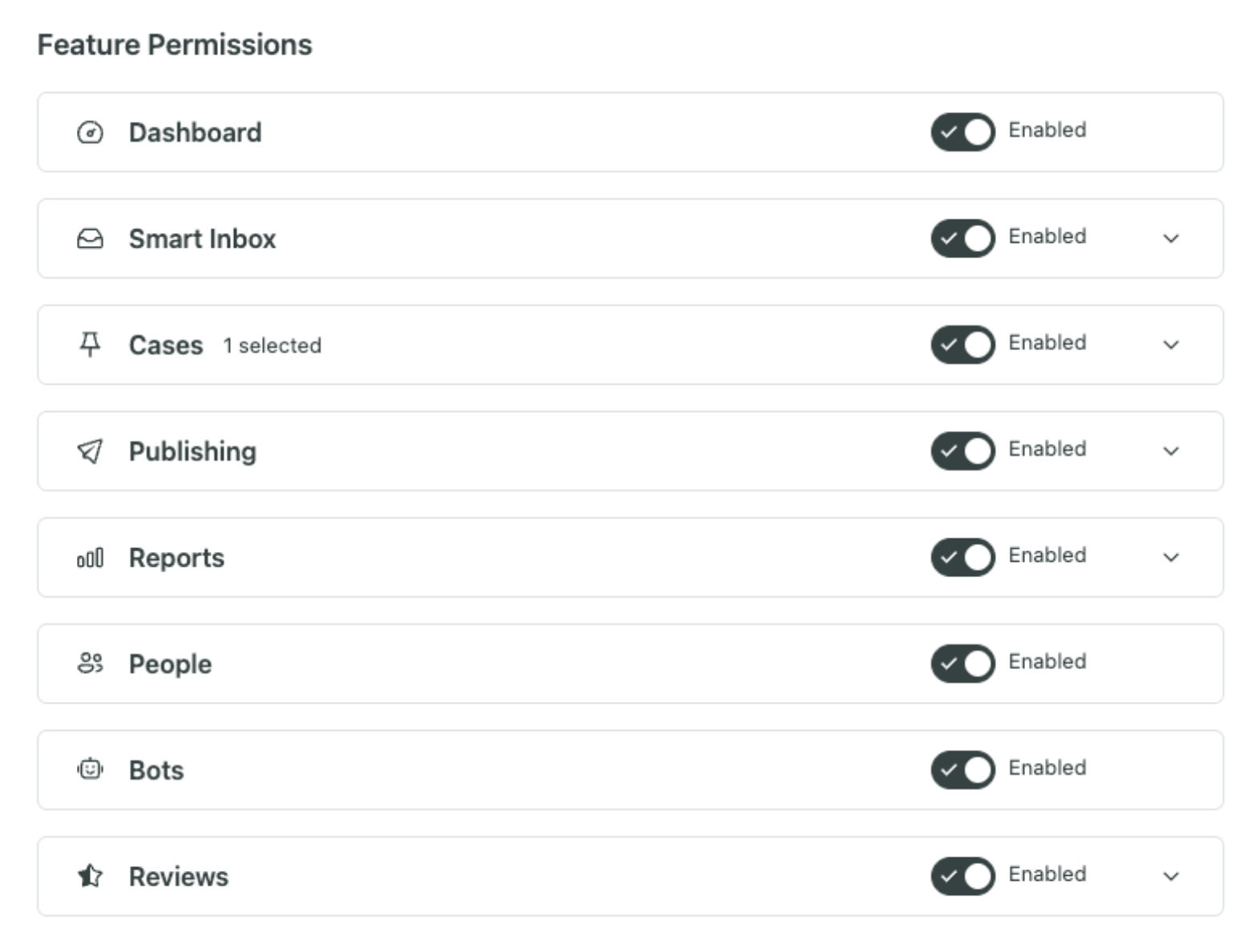Disable the Dashboard permission toggle
The image size is (1259, 952).
962,132
